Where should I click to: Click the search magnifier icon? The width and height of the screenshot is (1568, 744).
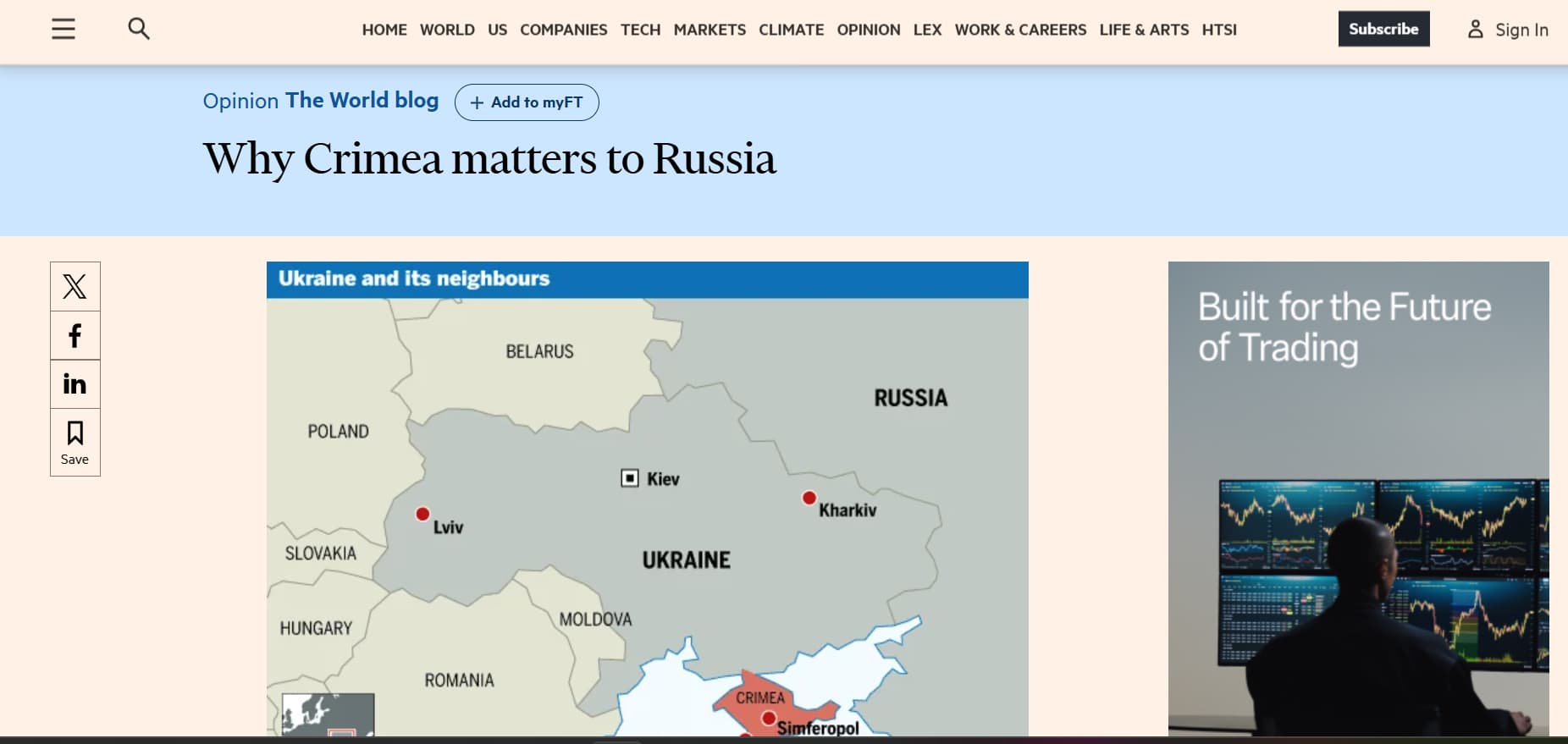pyautogui.click(x=139, y=29)
